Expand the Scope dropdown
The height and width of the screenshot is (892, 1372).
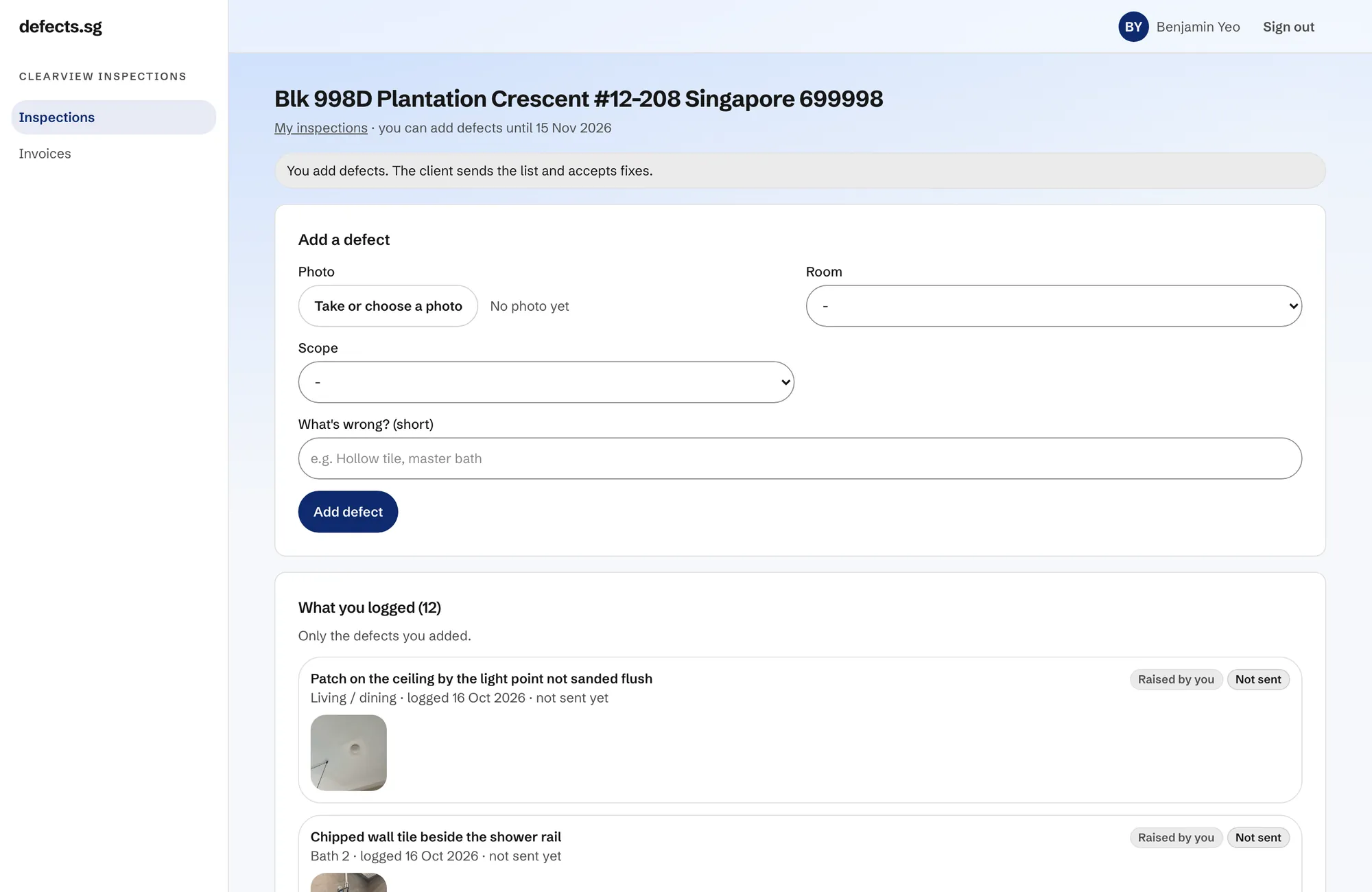(546, 382)
